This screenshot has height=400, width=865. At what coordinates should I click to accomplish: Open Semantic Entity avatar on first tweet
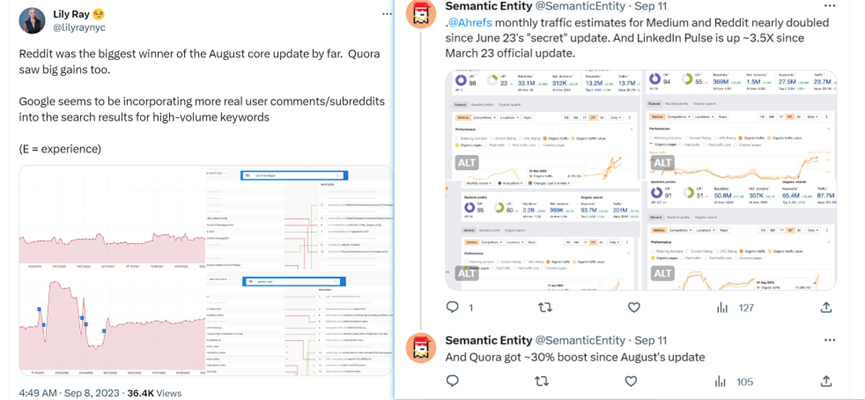pyautogui.click(x=421, y=14)
